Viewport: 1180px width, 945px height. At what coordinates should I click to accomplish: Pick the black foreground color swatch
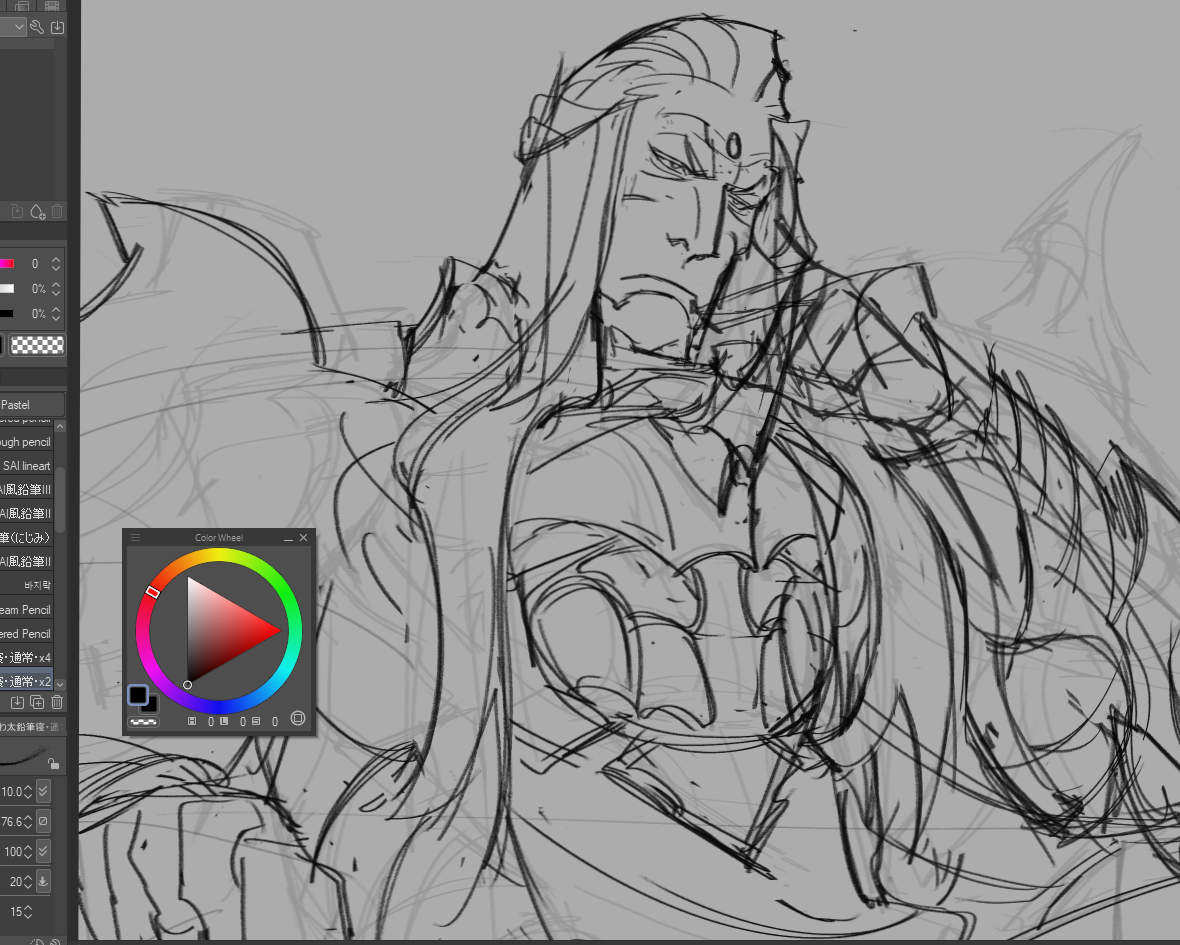point(138,695)
